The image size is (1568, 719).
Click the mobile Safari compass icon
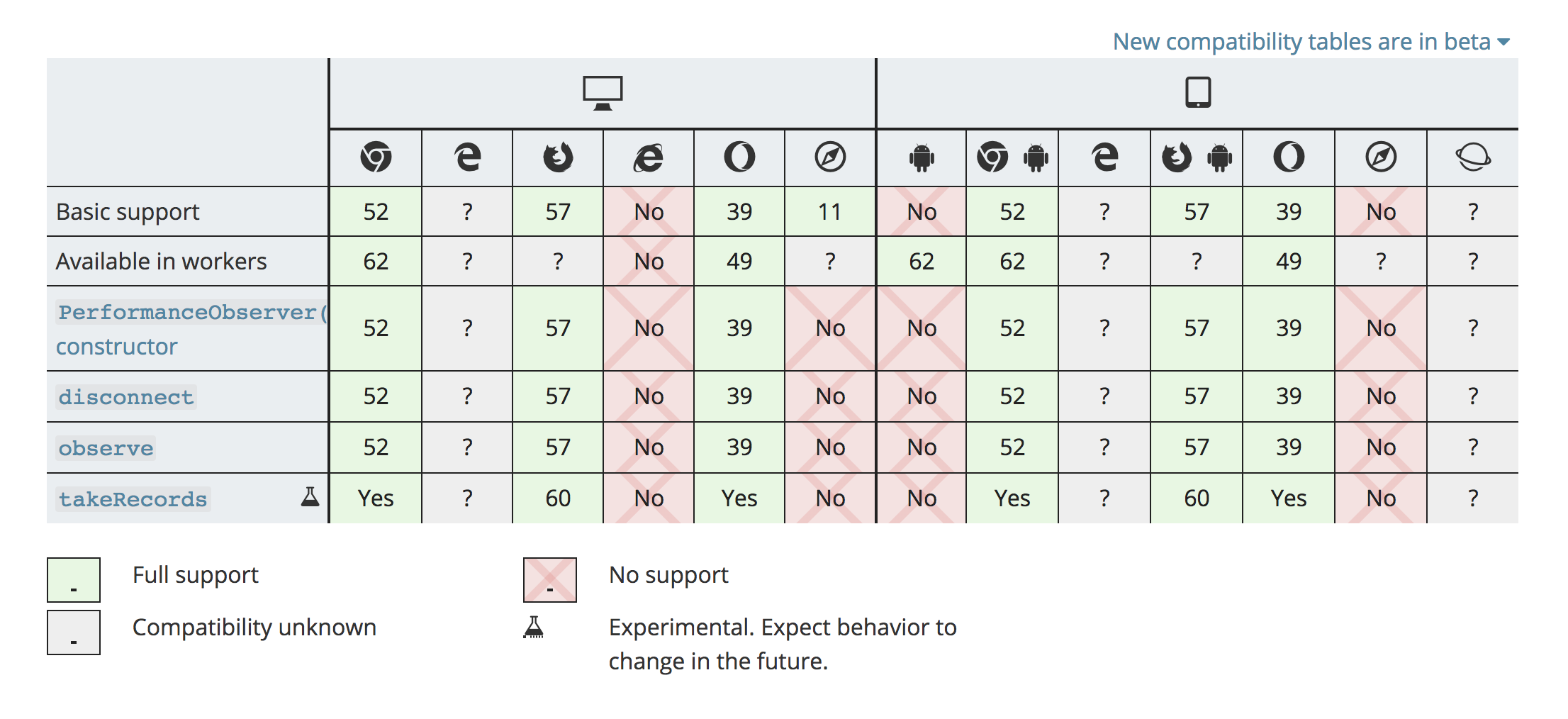1381,157
